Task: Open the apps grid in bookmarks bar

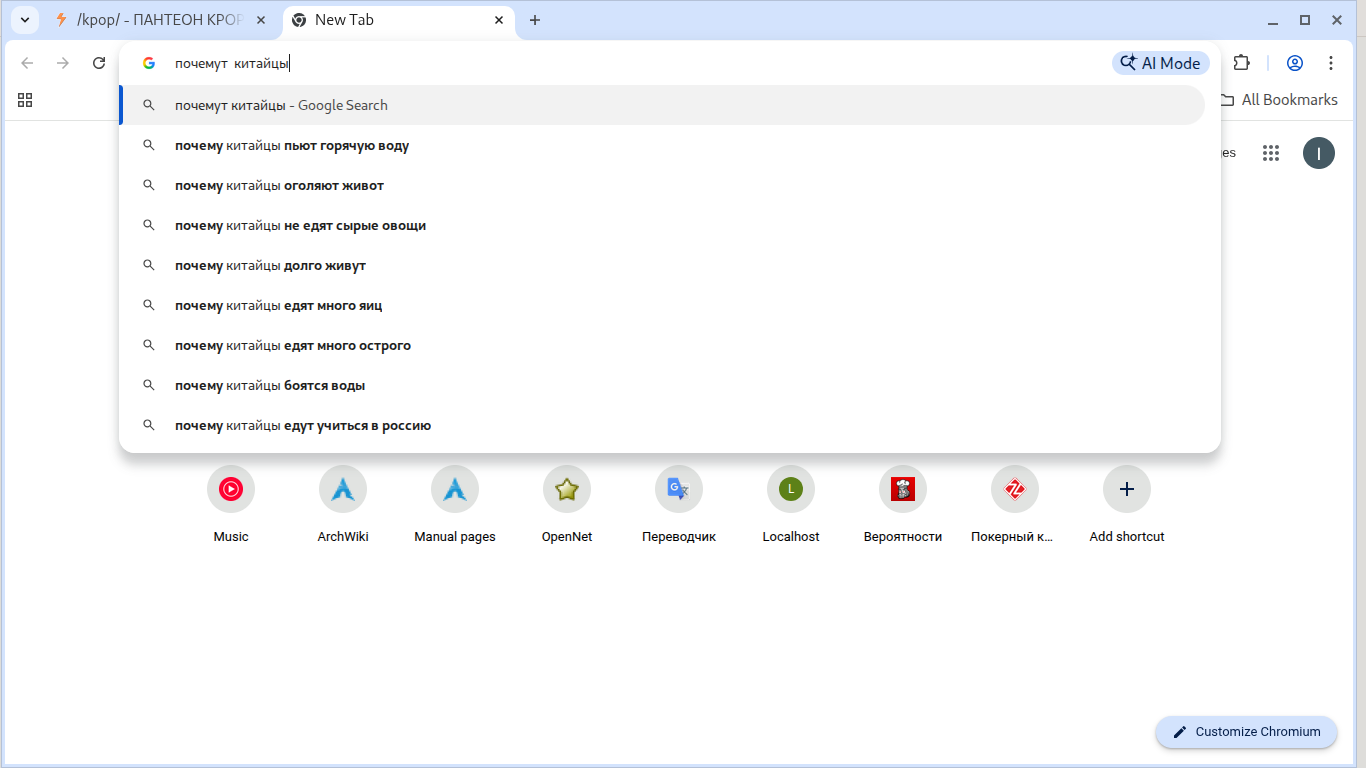Action: click(x=25, y=100)
